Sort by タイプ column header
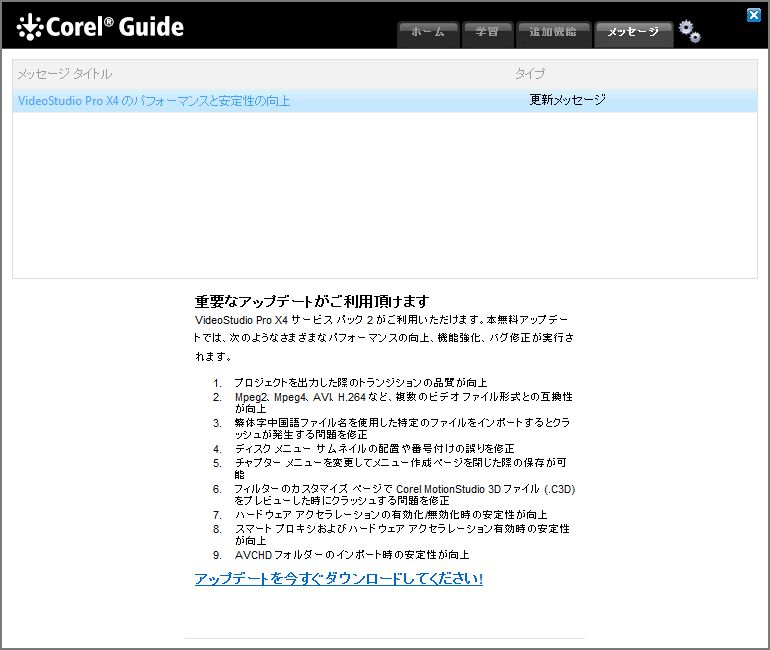The height and width of the screenshot is (650, 770). click(x=530, y=74)
